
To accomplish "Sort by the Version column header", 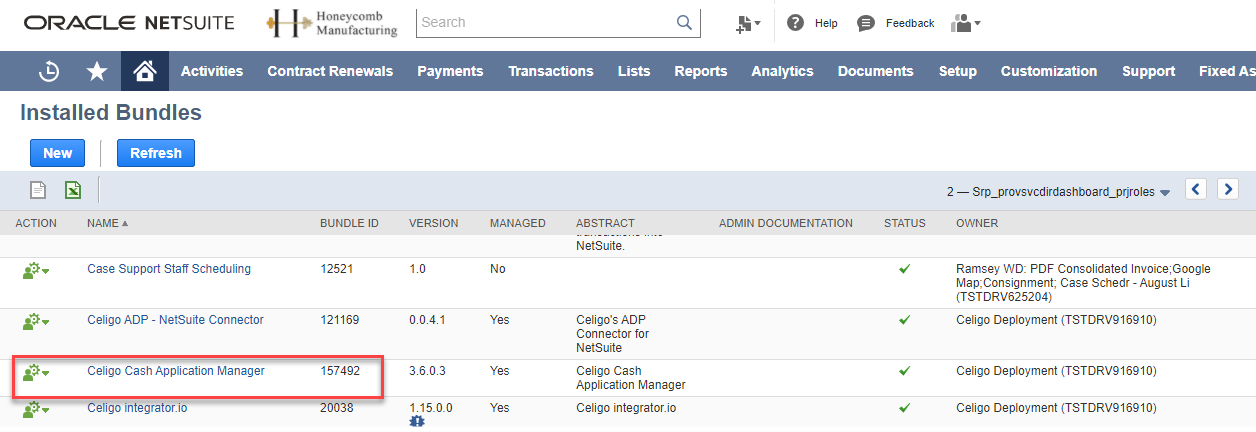I will point(434,223).
